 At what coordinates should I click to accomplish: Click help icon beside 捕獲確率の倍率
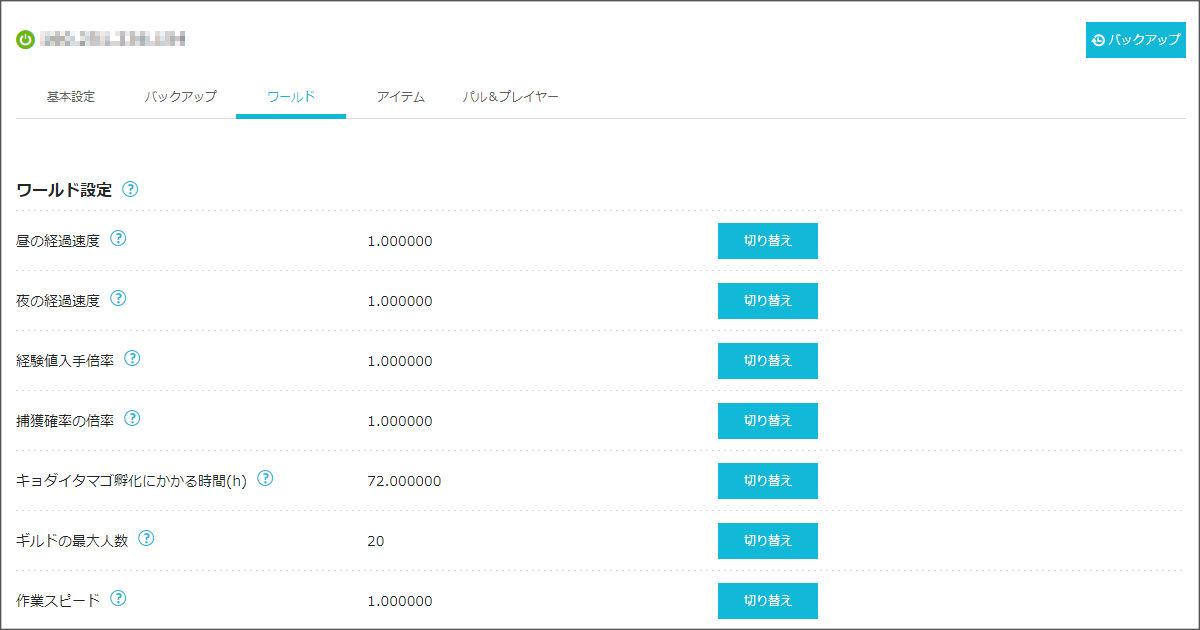pos(132,419)
